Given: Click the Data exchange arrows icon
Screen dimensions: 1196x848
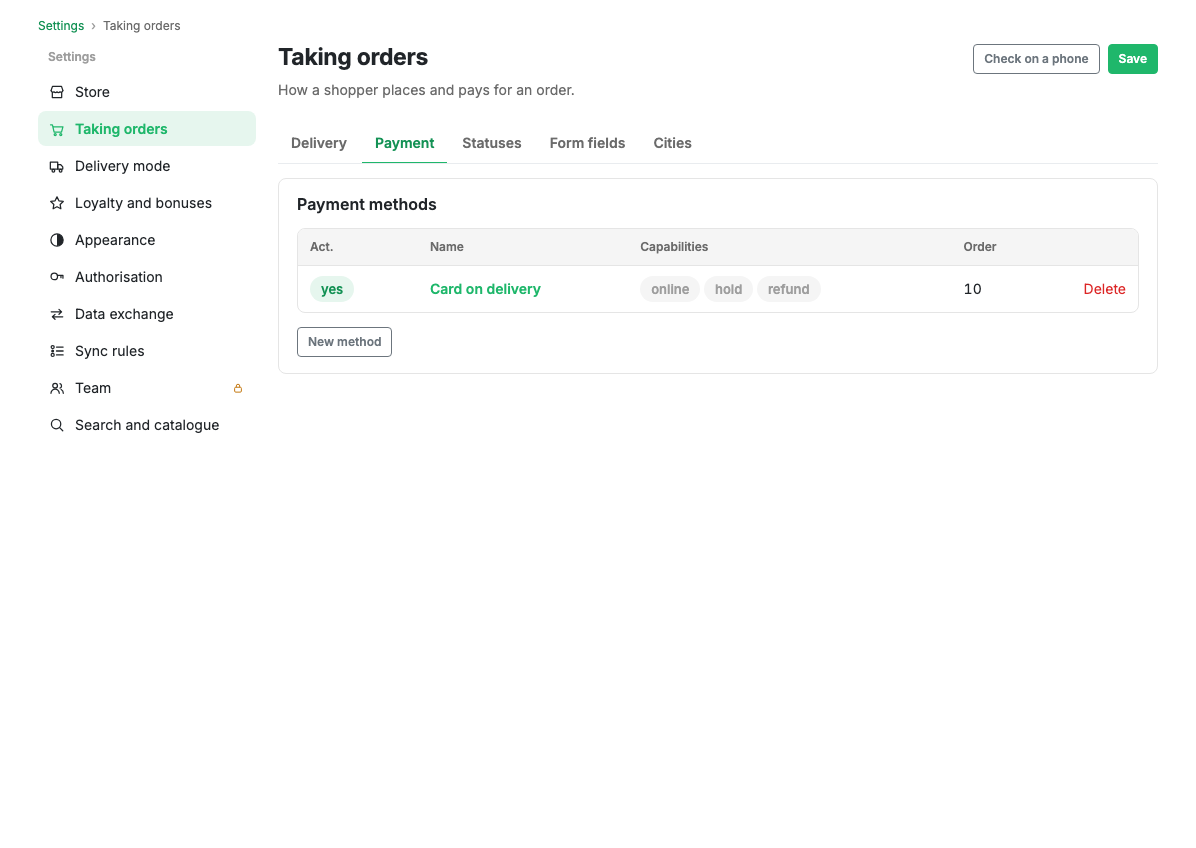Looking at the screenshot, I should point(56,314).
